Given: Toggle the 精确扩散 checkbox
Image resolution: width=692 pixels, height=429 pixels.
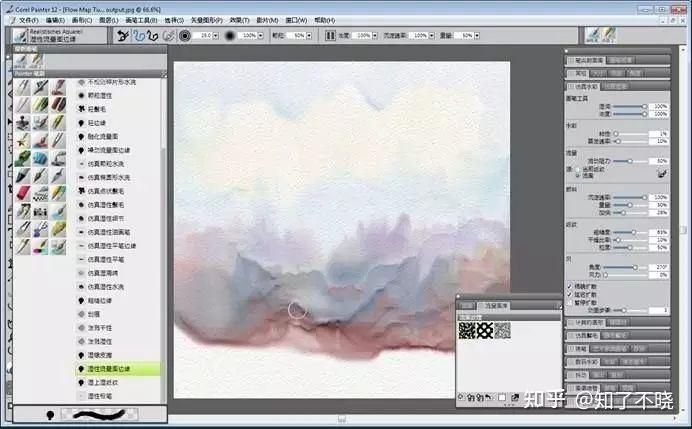Looking at the screenshot, I should point(570,286).
